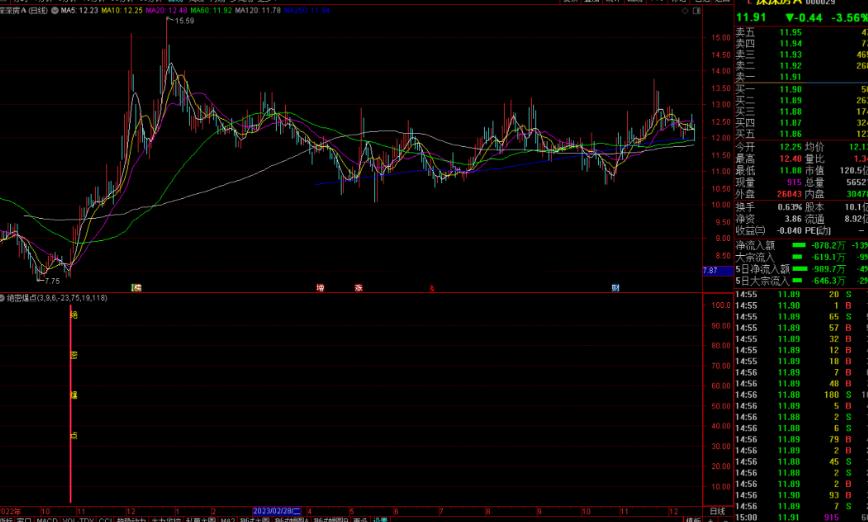The height and width of the screenshot is (522, 868).
Task: Switch to the MACD indicator tab
Action: (46, 519)
